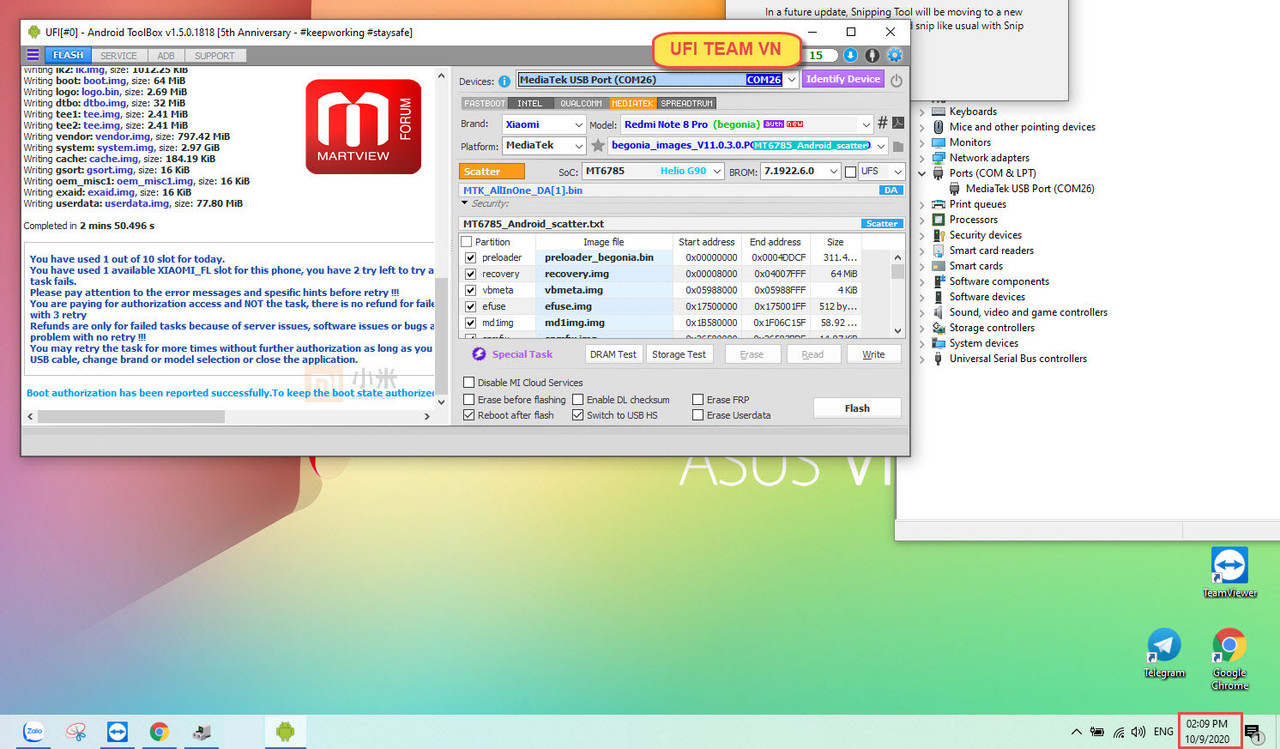Switch to the ADB tab
This screenshot has height=749, width=1280.
tap(166, 56)
